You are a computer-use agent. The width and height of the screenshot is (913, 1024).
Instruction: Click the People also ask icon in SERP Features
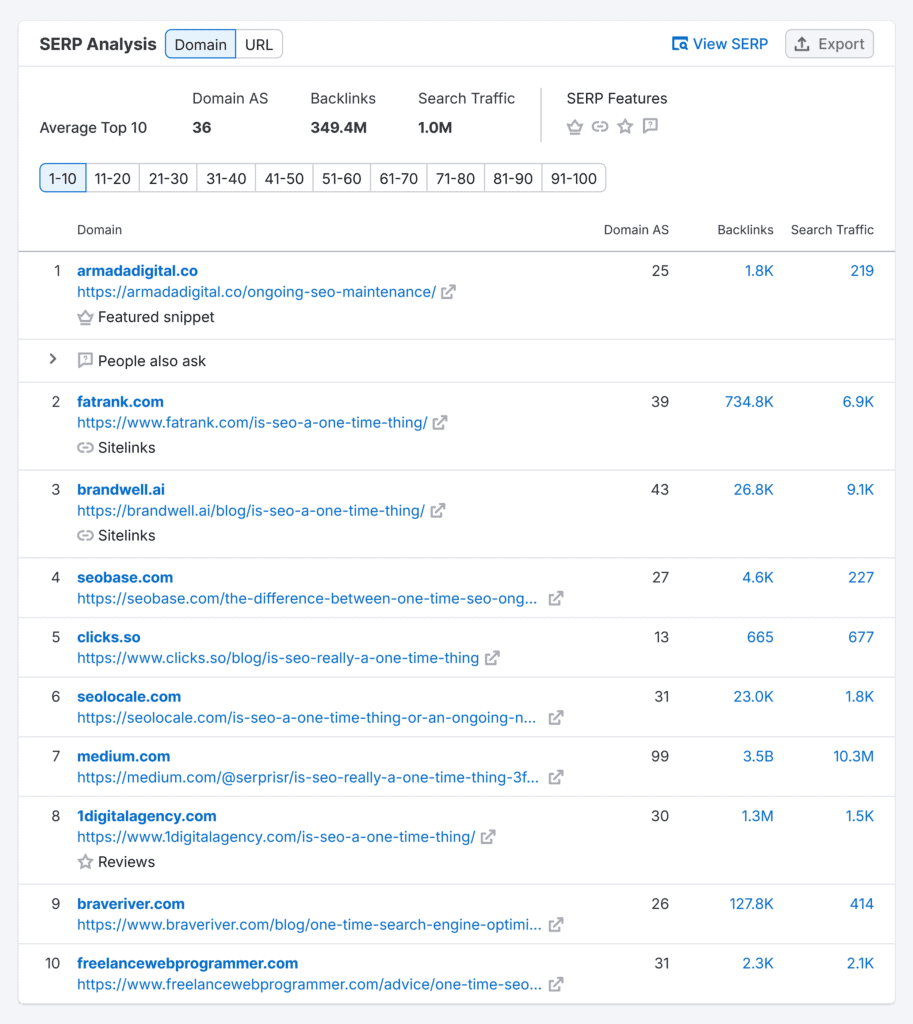[650, 127]
